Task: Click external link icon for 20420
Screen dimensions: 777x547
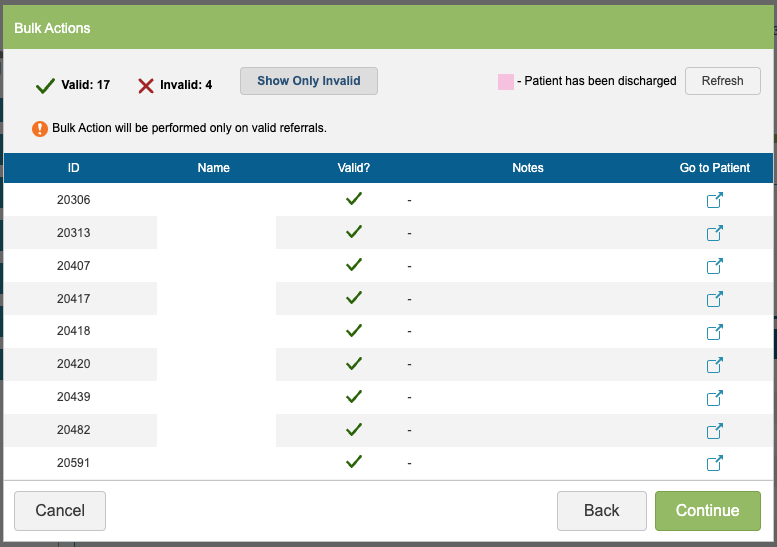Action: point(714,365)
